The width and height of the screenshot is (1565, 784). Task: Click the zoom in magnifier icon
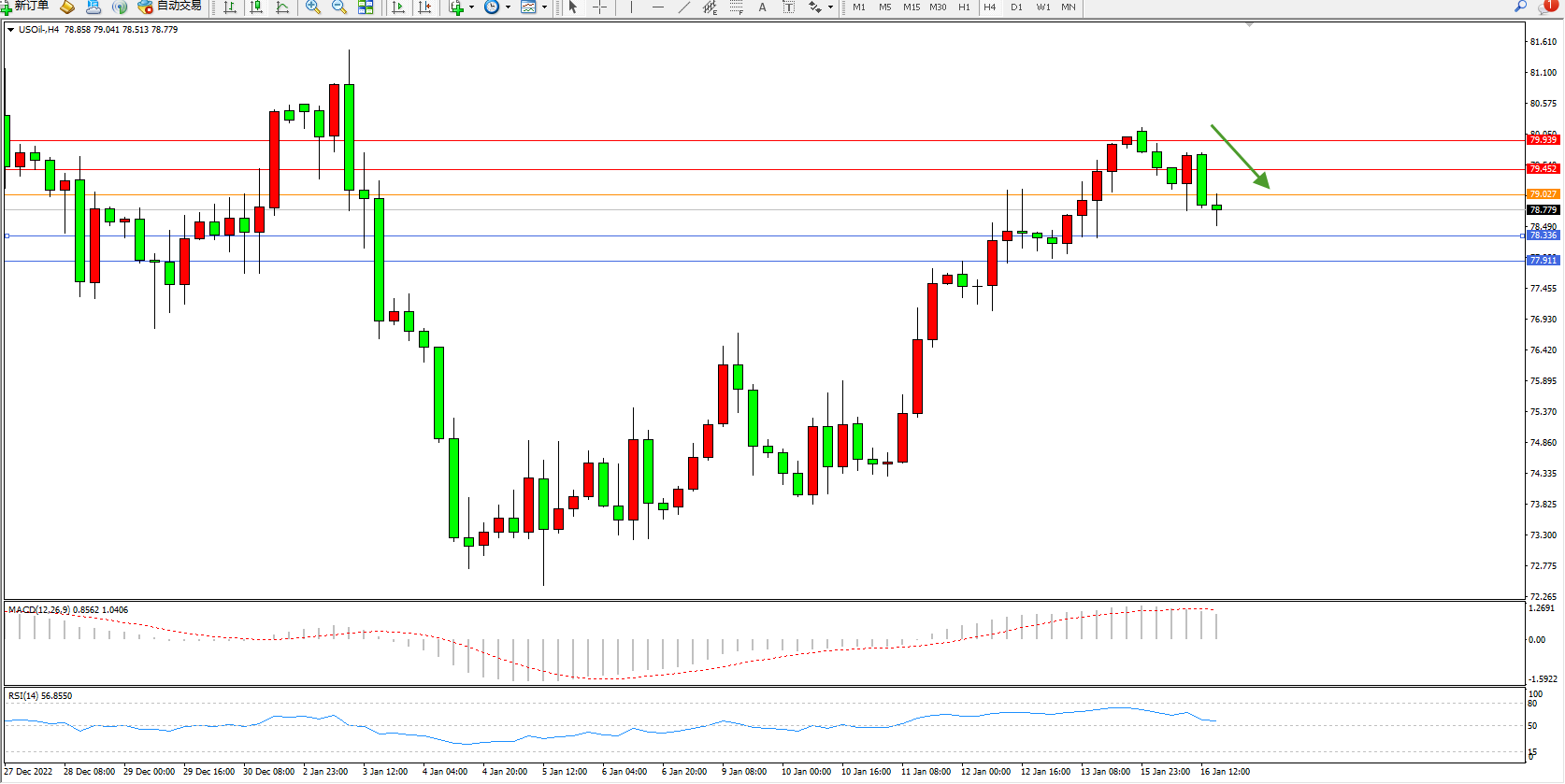[313, 7]
